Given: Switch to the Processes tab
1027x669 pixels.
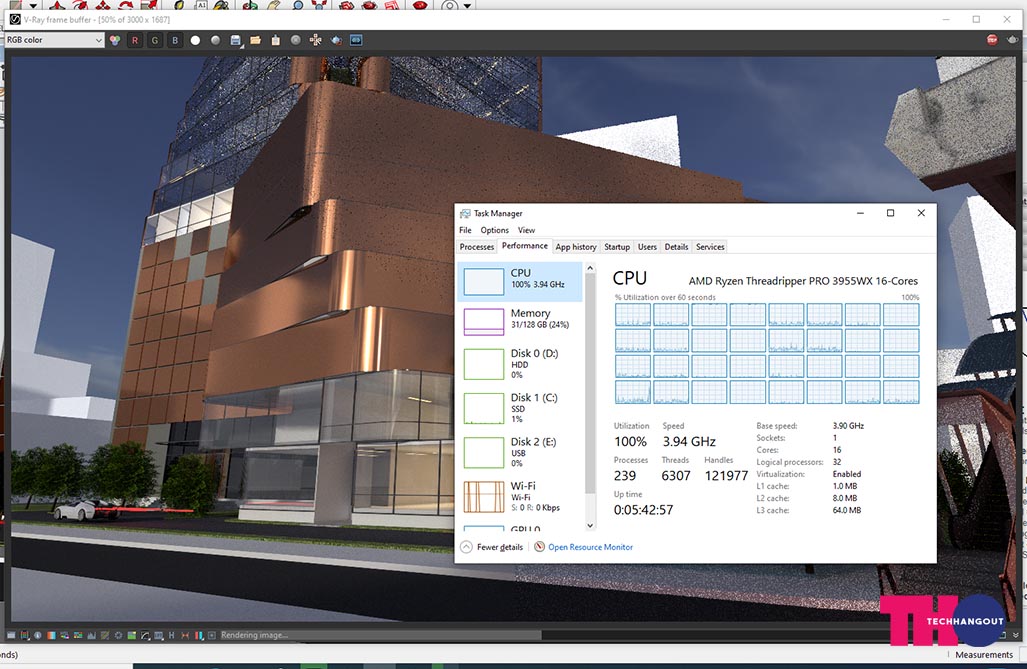Looking at the screenshot, I should [477, 247].
